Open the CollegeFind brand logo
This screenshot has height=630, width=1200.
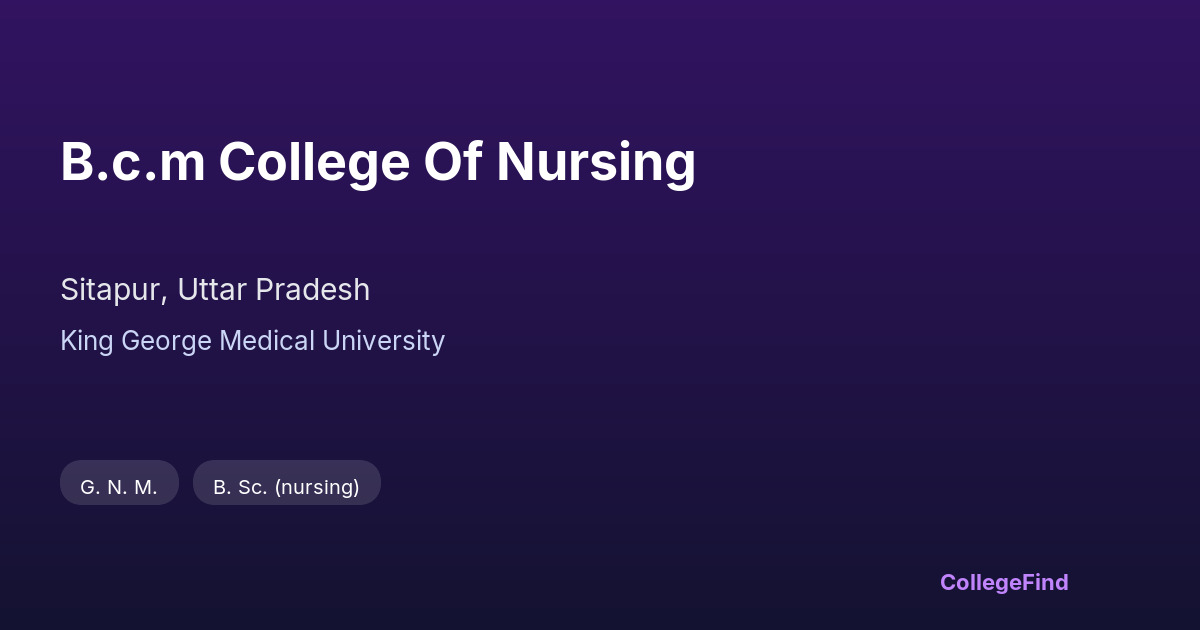pos(1003,582)
